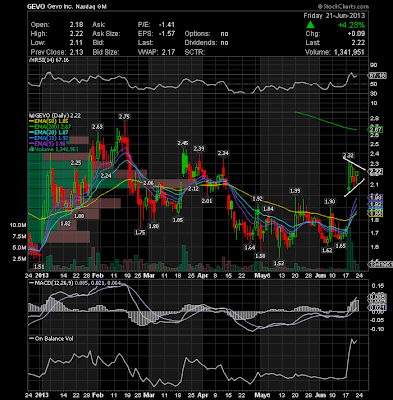Viewport: 393px width, 400px height.
Task: Click the RSI current value tag 67.16 on right axis
Action: click(x=377, y=76)
